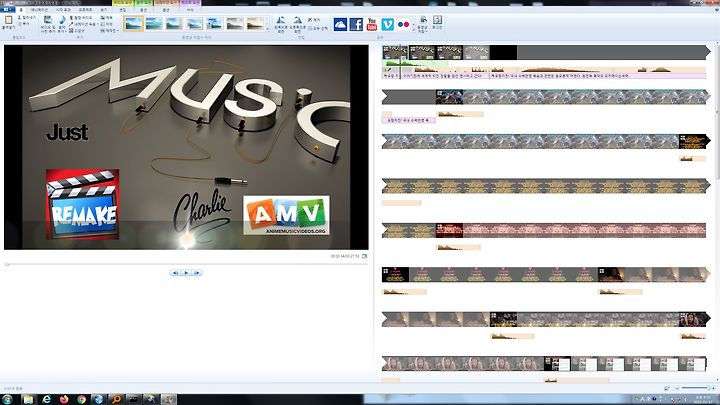The height and width of the screenshot is (405, 720).
Task: Open the Visual Effects ribbon tab
Action: 63,9
